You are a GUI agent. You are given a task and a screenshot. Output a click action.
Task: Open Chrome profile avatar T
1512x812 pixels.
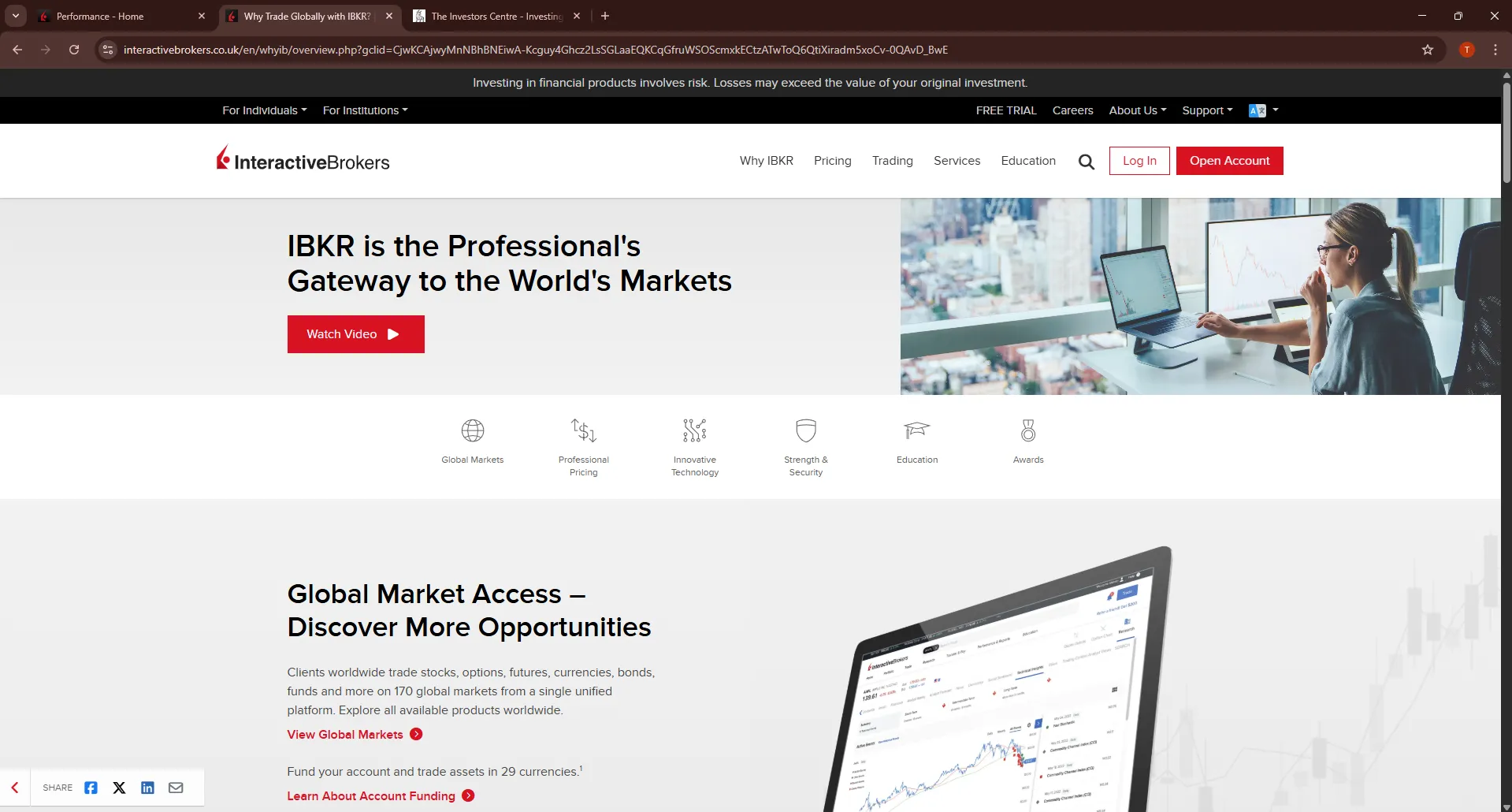click(x=1466, y=50)
